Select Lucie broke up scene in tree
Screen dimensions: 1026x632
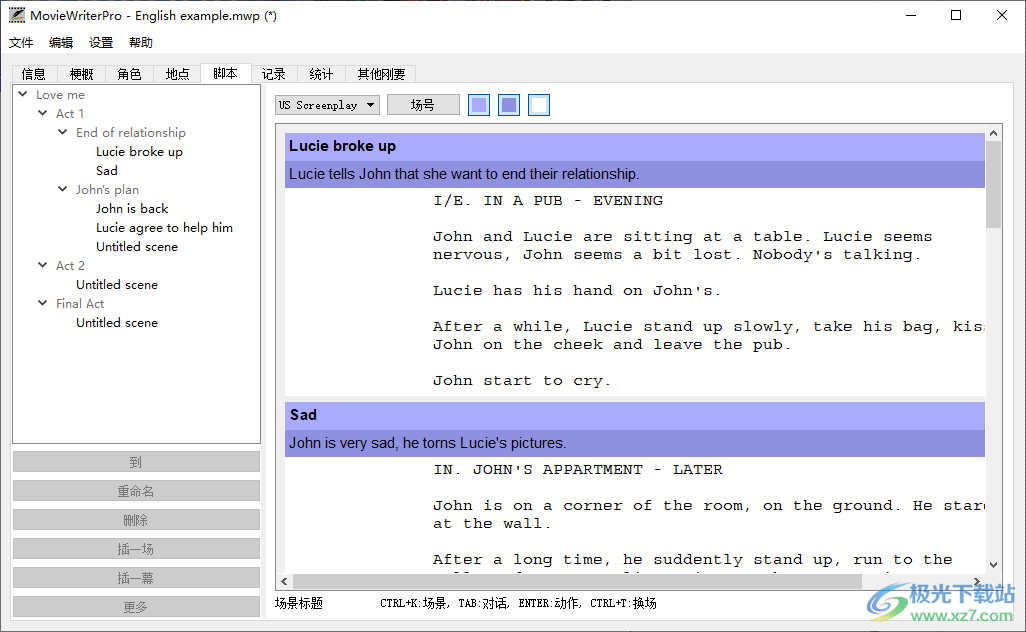(x=139, y=151)
